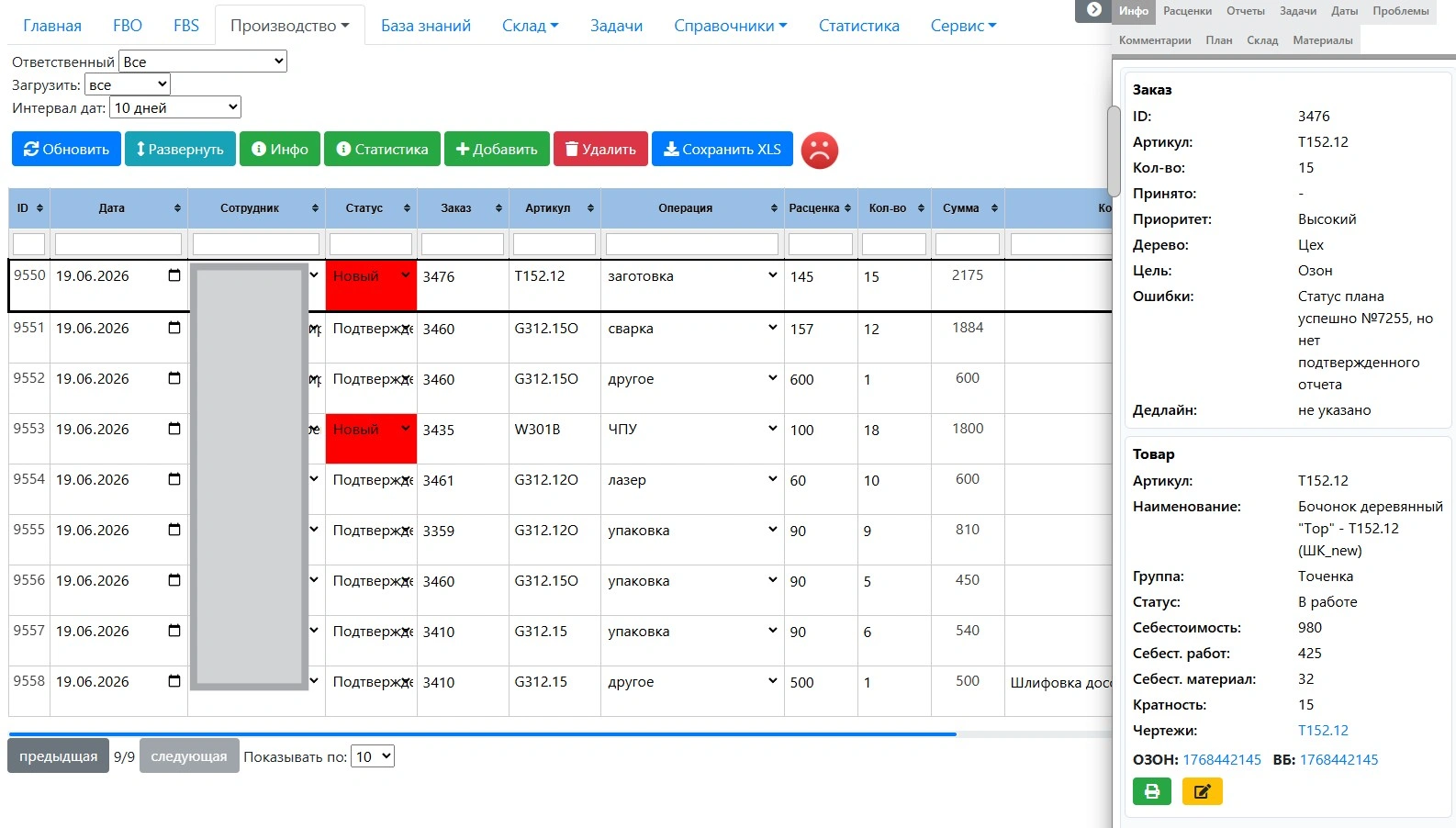Open operation dropdown showing лазер
Viewport: 1456px width, 828px height.
692,479
